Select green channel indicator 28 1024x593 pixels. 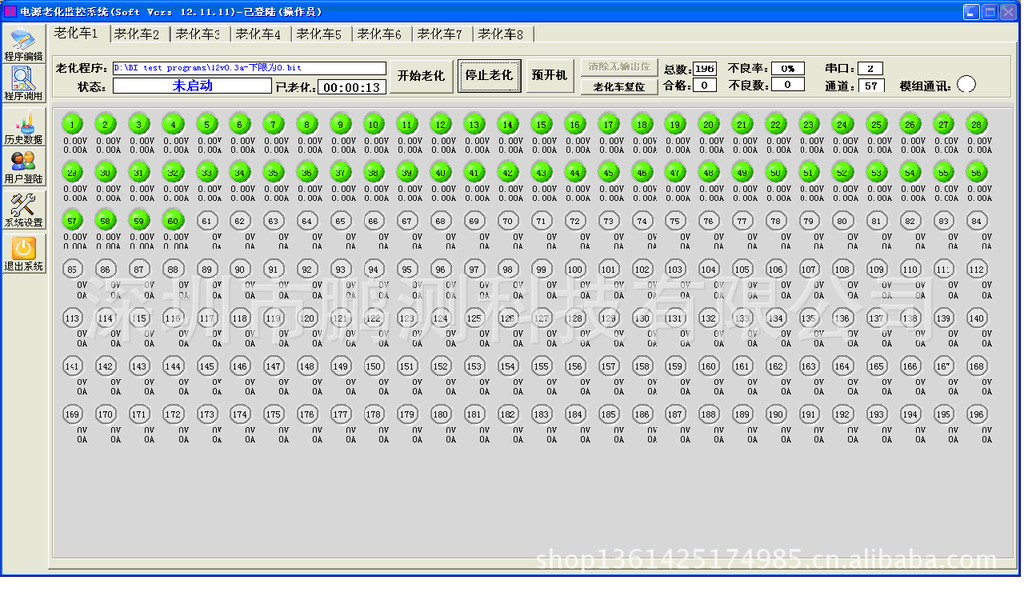[x=976, y=124]
